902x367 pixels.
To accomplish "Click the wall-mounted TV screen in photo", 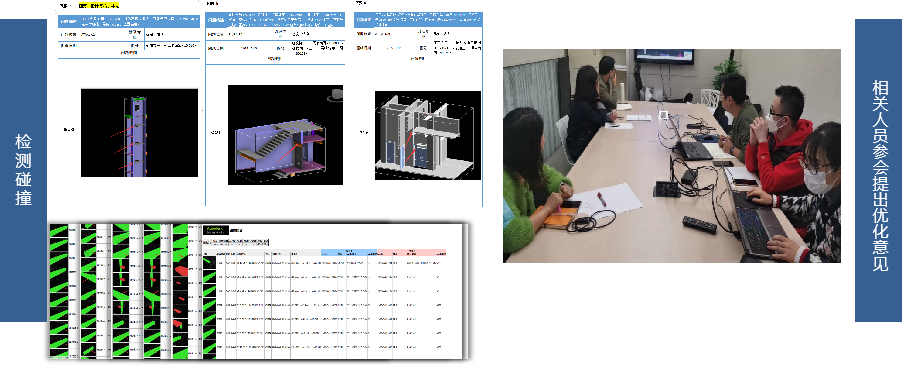I will (664, 56).
